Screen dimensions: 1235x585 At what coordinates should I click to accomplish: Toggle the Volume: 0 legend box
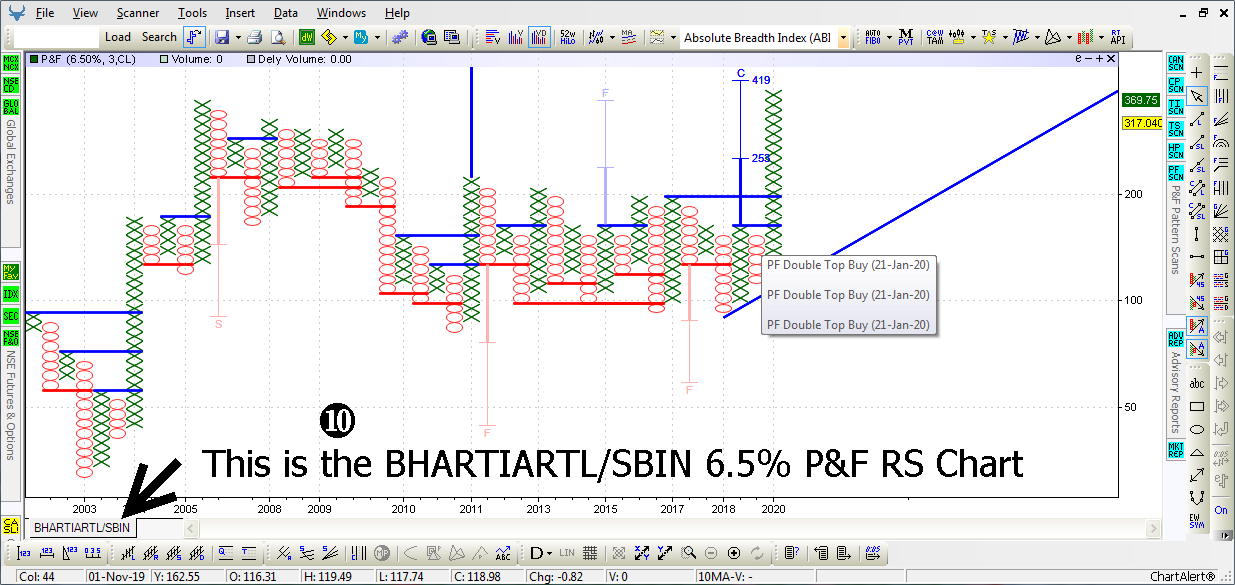click(164, 59)
